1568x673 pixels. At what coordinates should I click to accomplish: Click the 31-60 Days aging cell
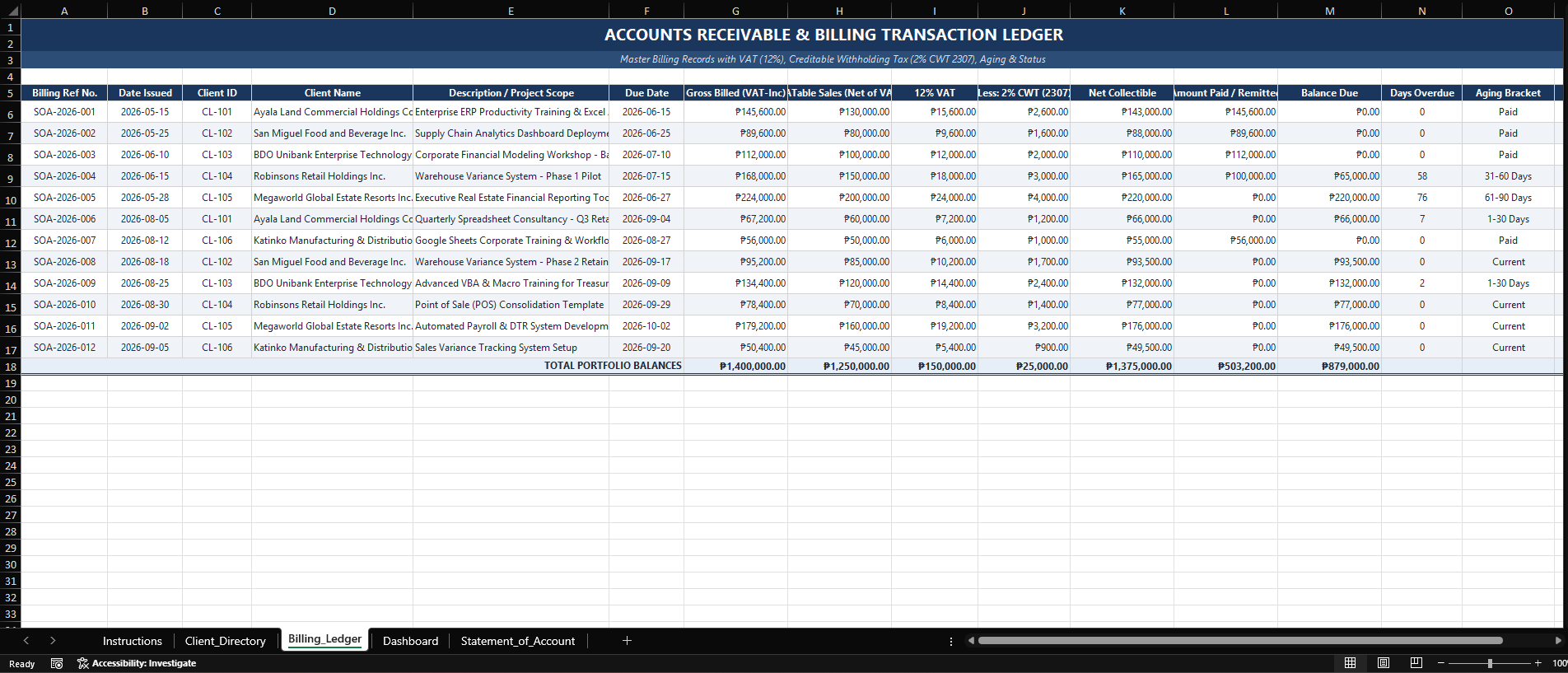[1508, 176]
